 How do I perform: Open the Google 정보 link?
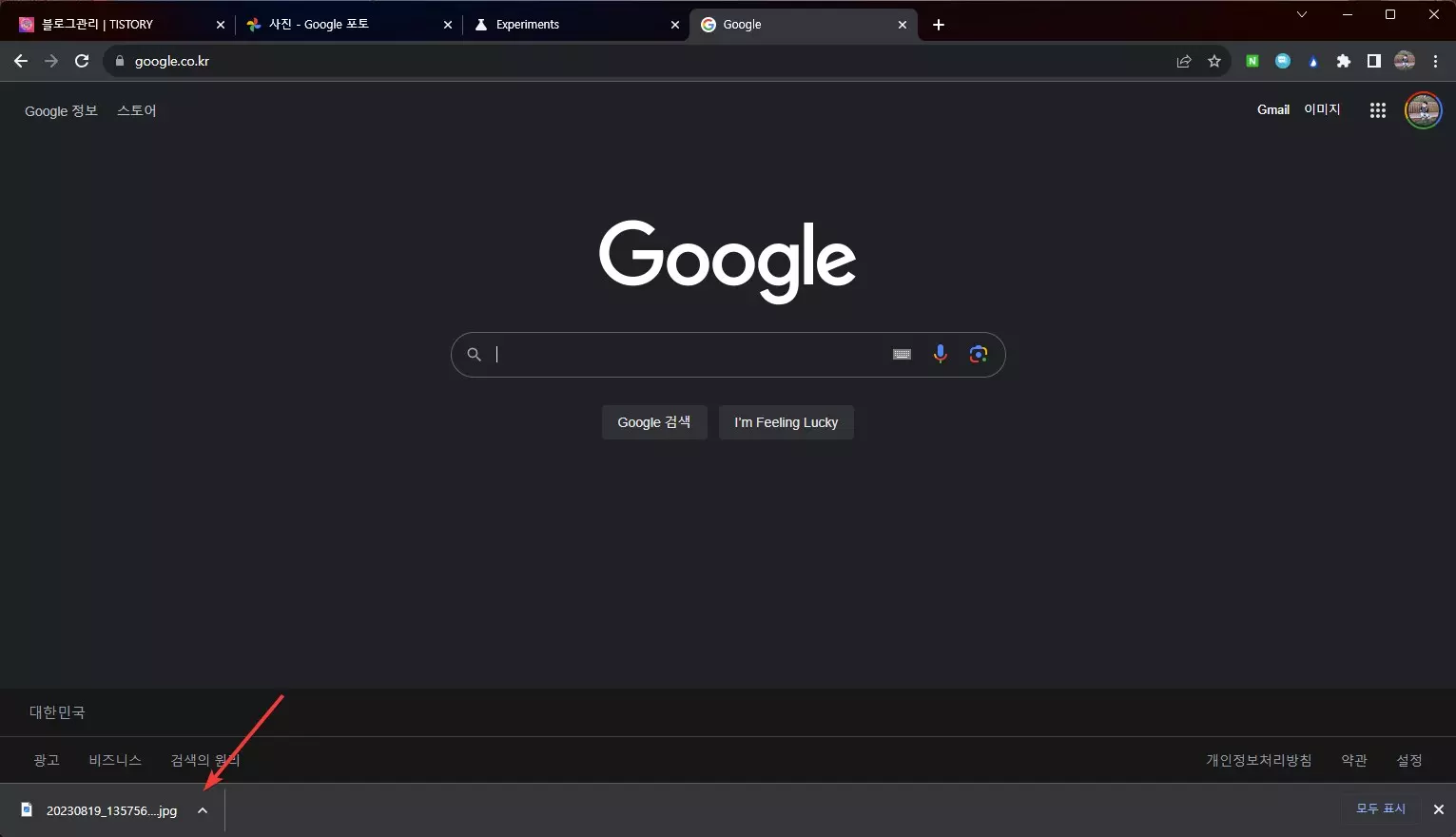pyautogui.click(x=61, y=111)
